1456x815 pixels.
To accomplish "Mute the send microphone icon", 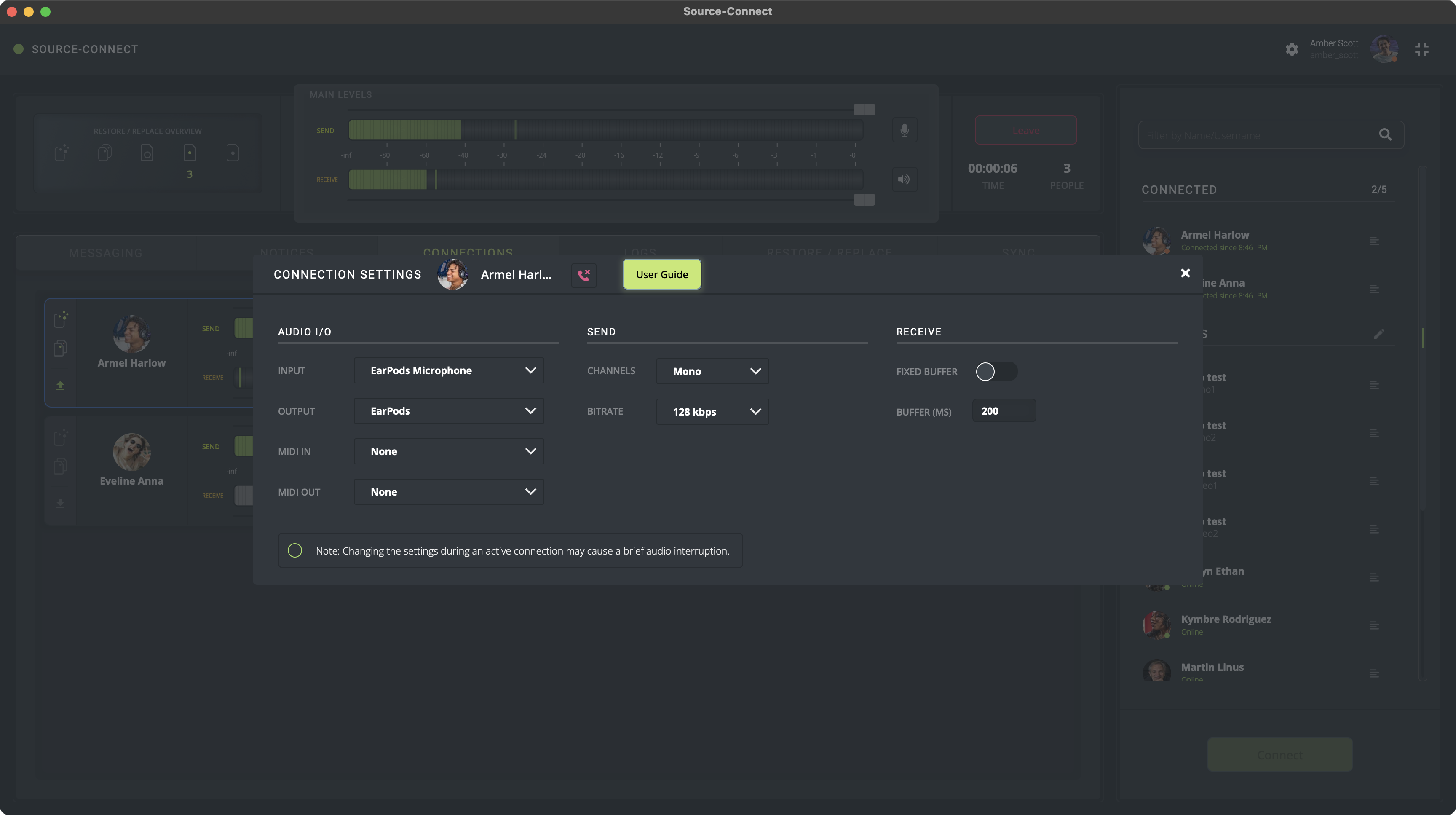I will [905, 130].
